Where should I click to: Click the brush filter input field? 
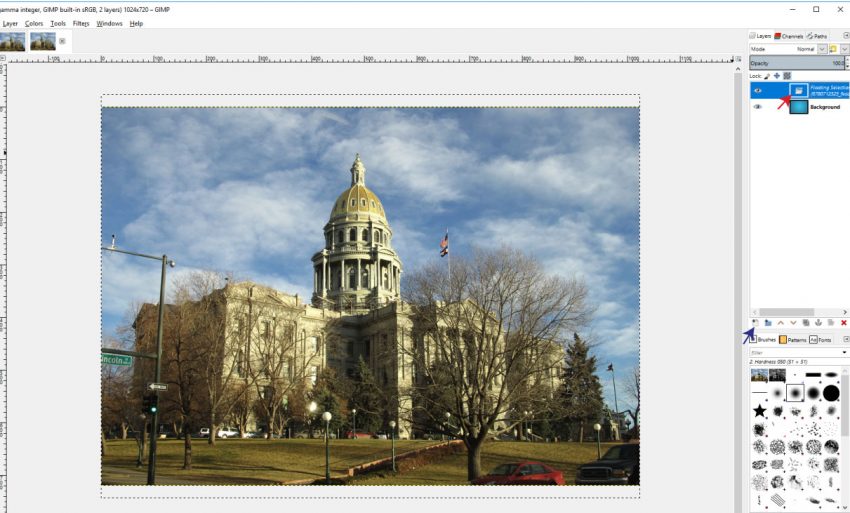click(x=795, y=352)
